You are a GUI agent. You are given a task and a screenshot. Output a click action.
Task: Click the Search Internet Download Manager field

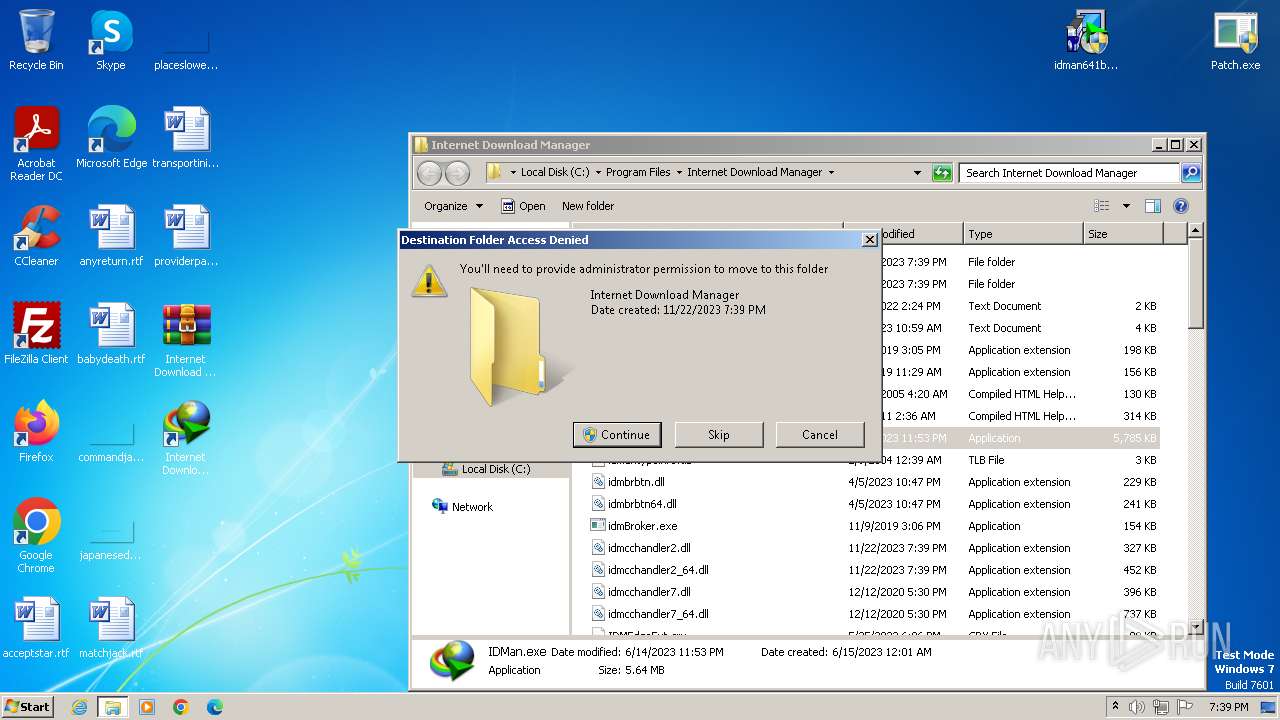tap(1070, 173)
